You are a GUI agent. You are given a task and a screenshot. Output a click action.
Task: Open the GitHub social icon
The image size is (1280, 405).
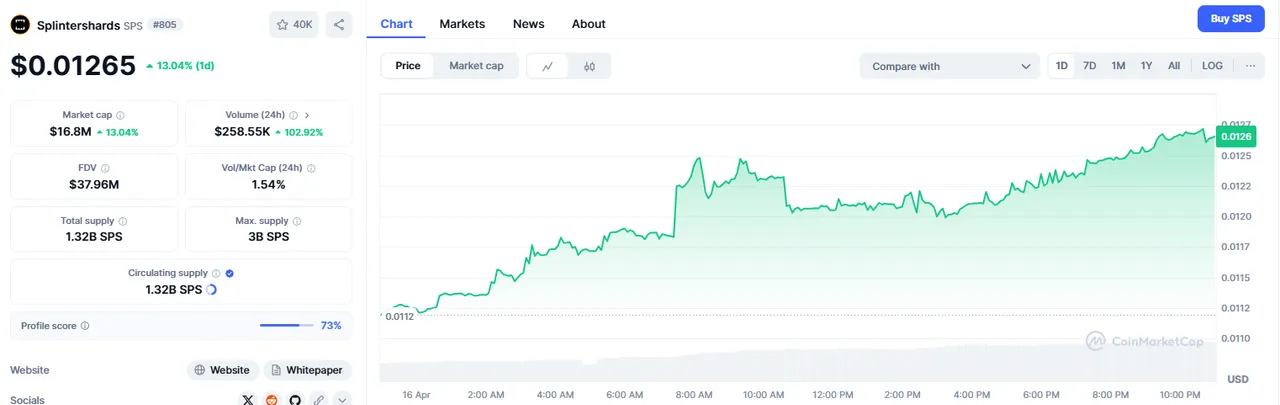(295, 399)
